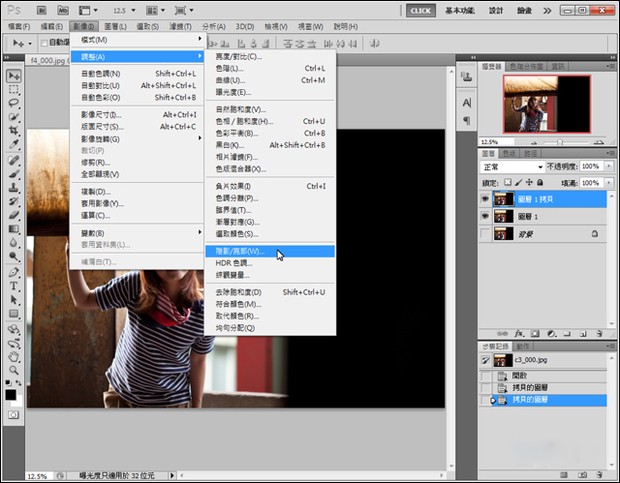Show the 背景 layer via eye box
620x483 pixels.
coord(486,233)
